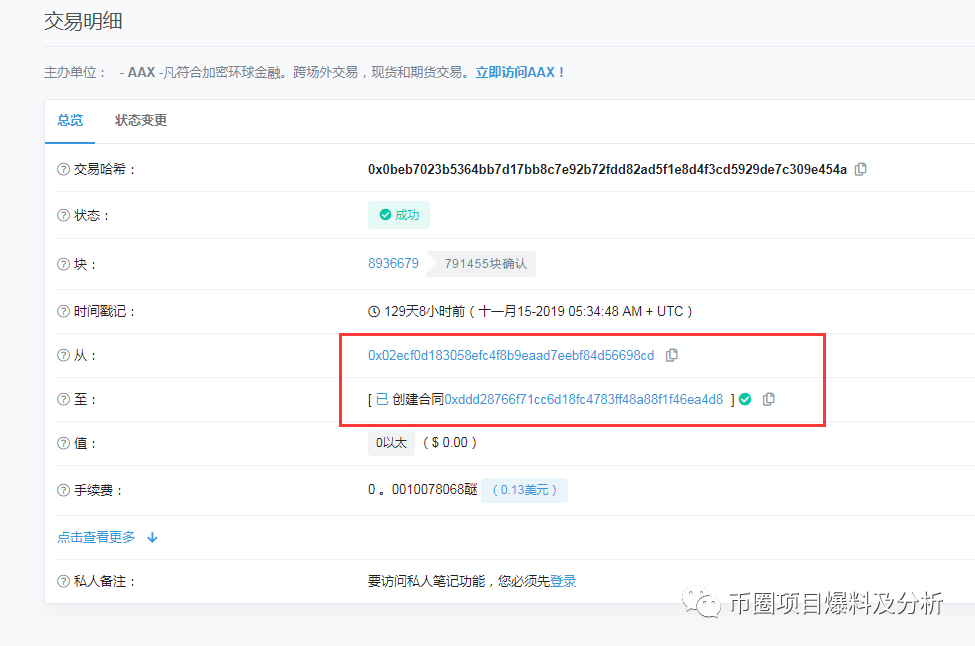This screenshot has width=975, height=646.
Task: Click green check icon in 成功 badge
Action: click(x=385, y=215)
